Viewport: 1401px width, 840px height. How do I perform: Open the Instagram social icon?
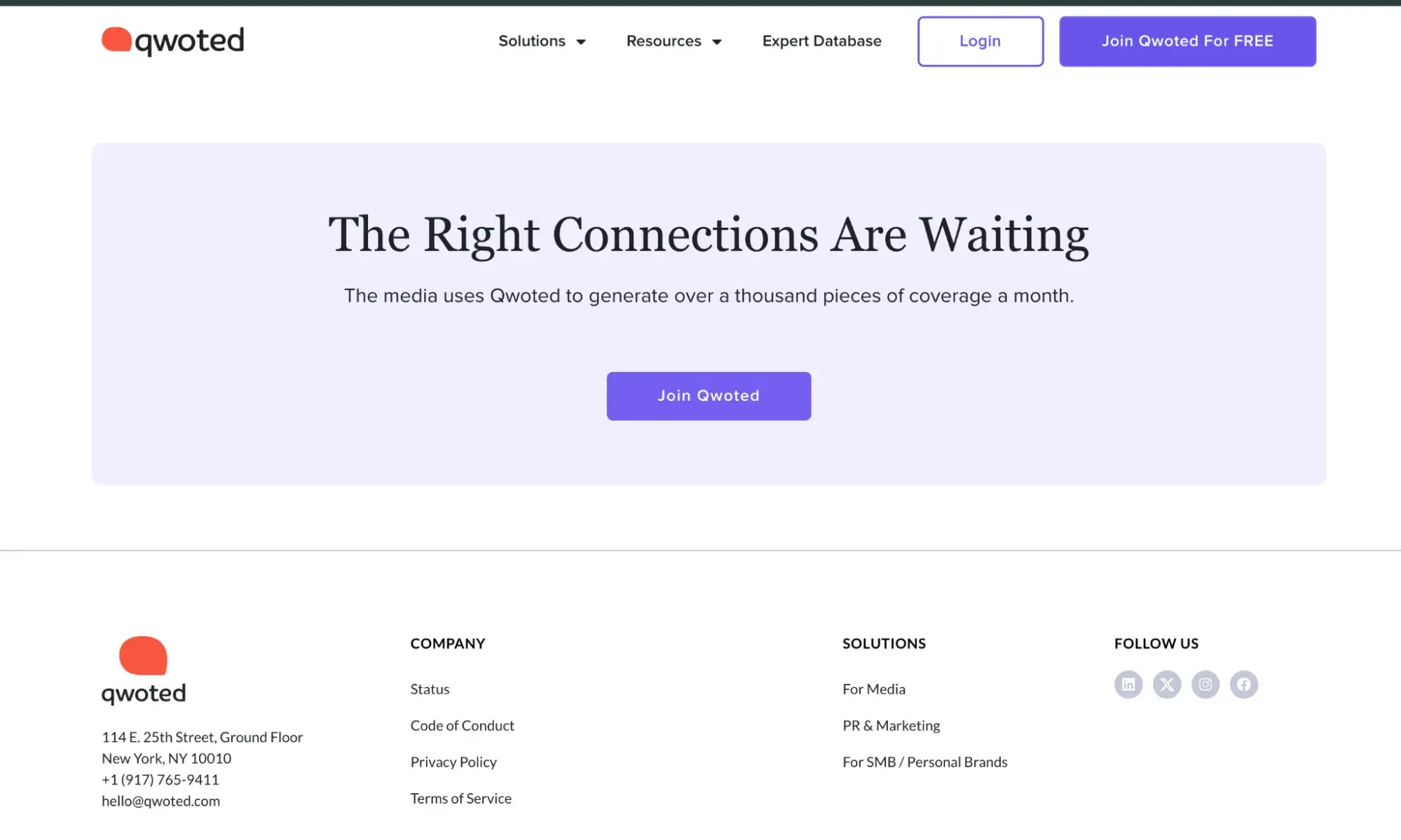tap(1205, 684)
